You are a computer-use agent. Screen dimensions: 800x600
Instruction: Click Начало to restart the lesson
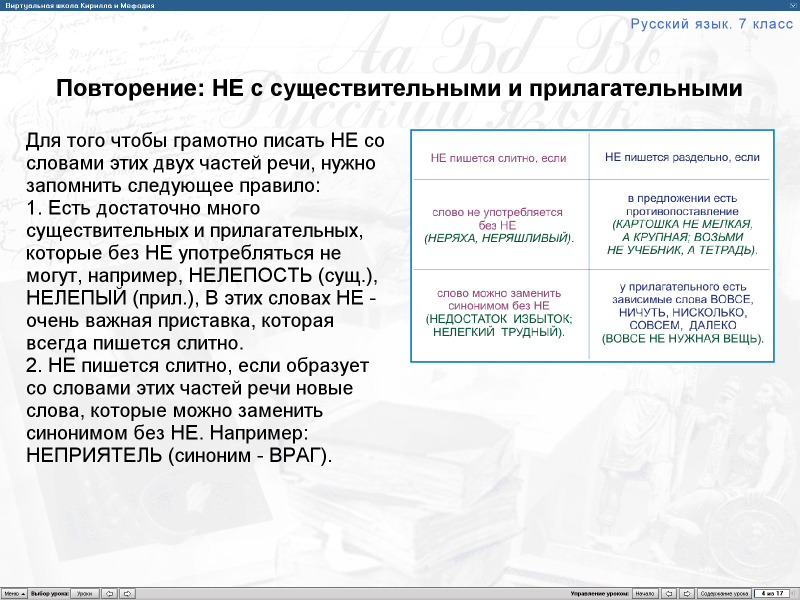coord(645,592)
